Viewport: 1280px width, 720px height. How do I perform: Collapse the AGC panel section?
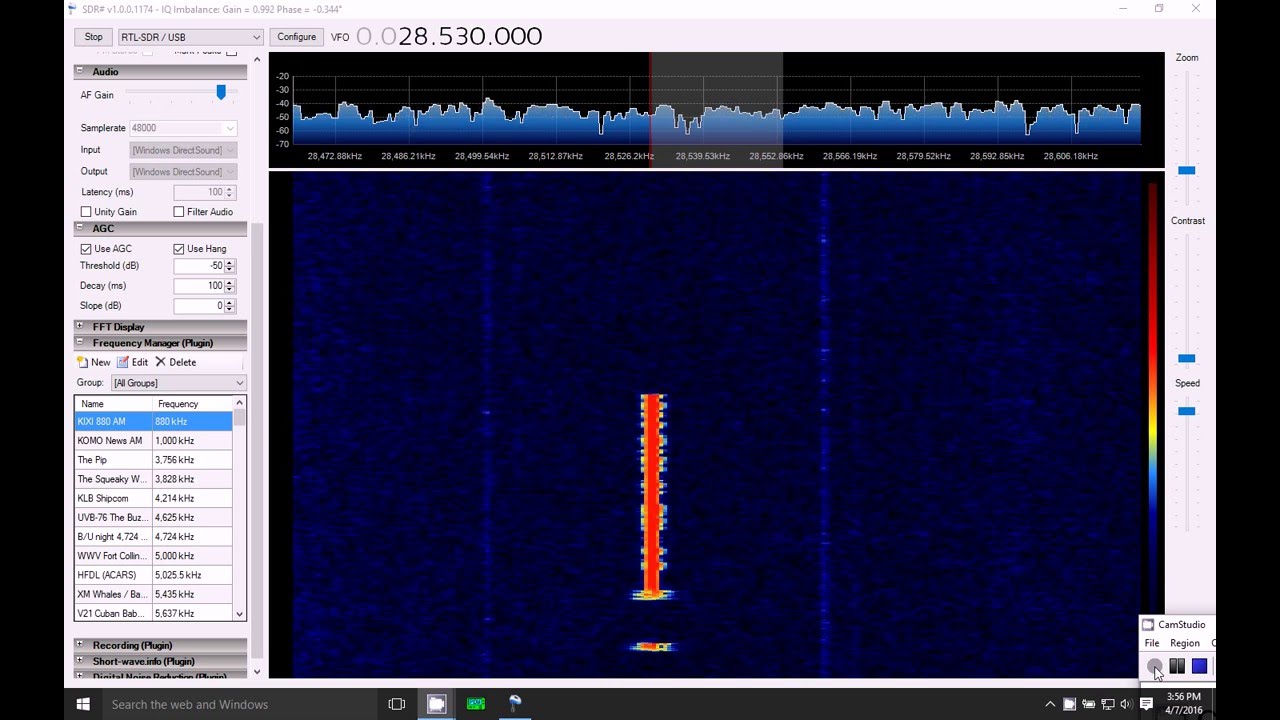79,229
